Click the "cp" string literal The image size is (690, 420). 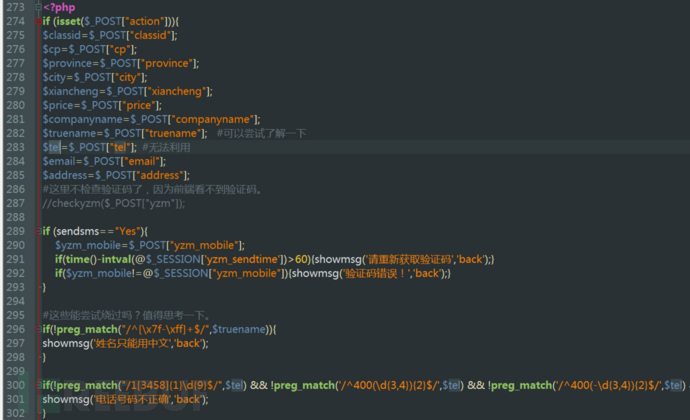pyautogui.click(x=120, y=49)
